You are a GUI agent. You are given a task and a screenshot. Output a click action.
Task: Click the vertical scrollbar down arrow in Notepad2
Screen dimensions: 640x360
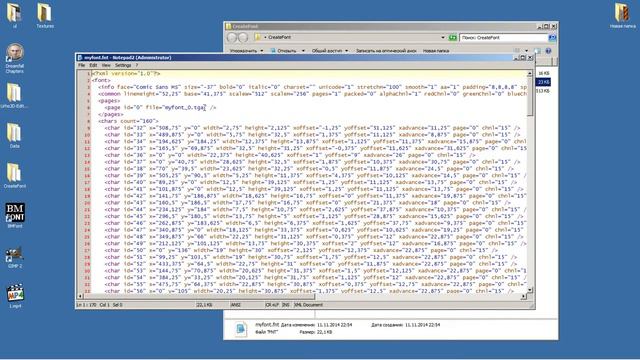[530, 290]
